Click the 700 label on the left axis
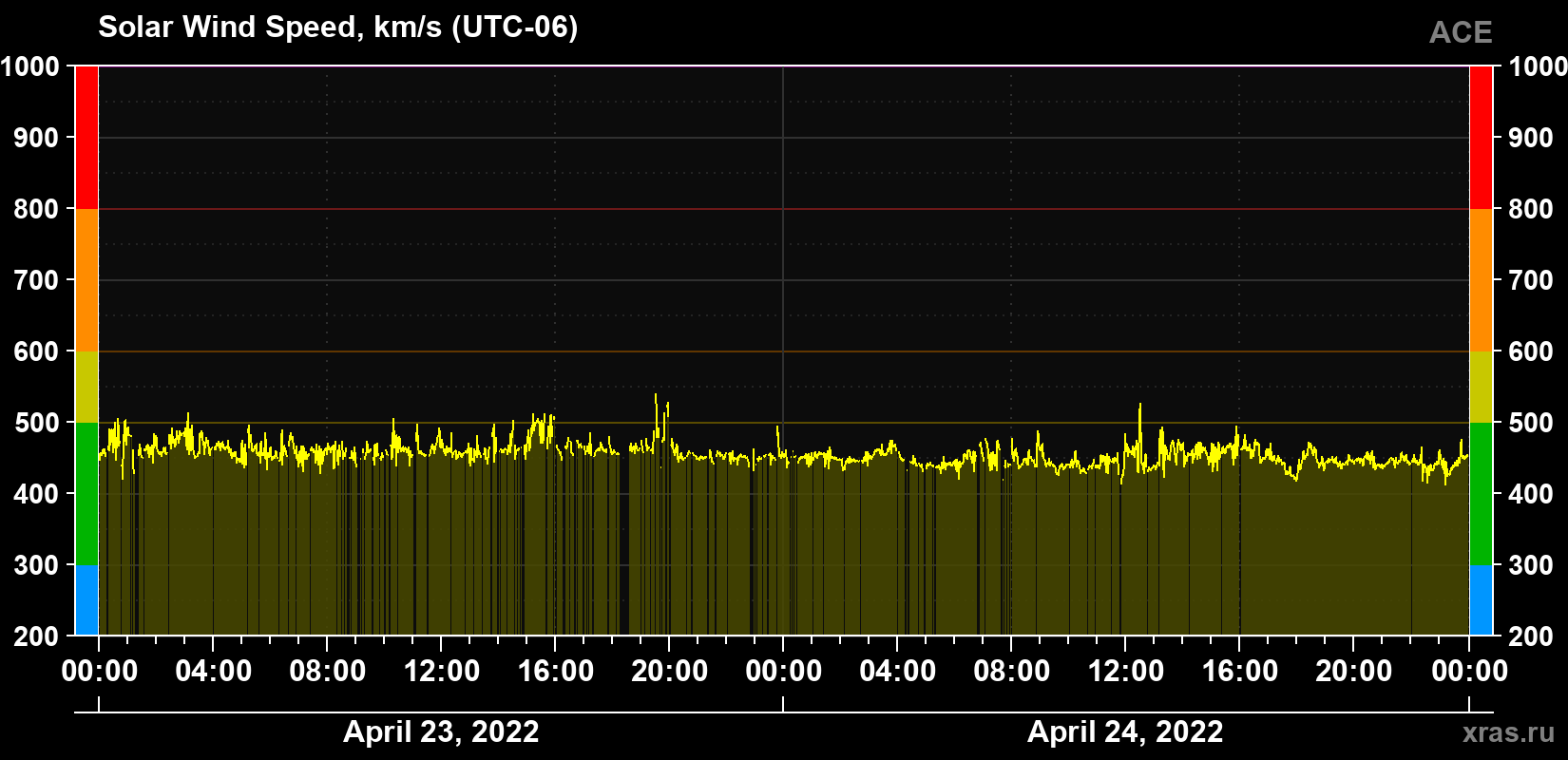 coord(36,280)
